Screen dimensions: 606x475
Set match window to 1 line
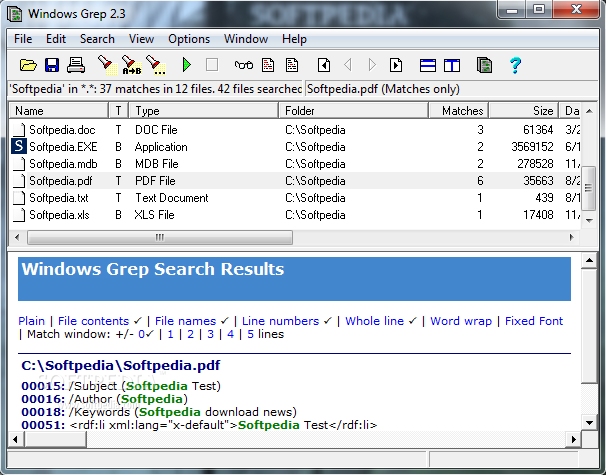[170, 334]
